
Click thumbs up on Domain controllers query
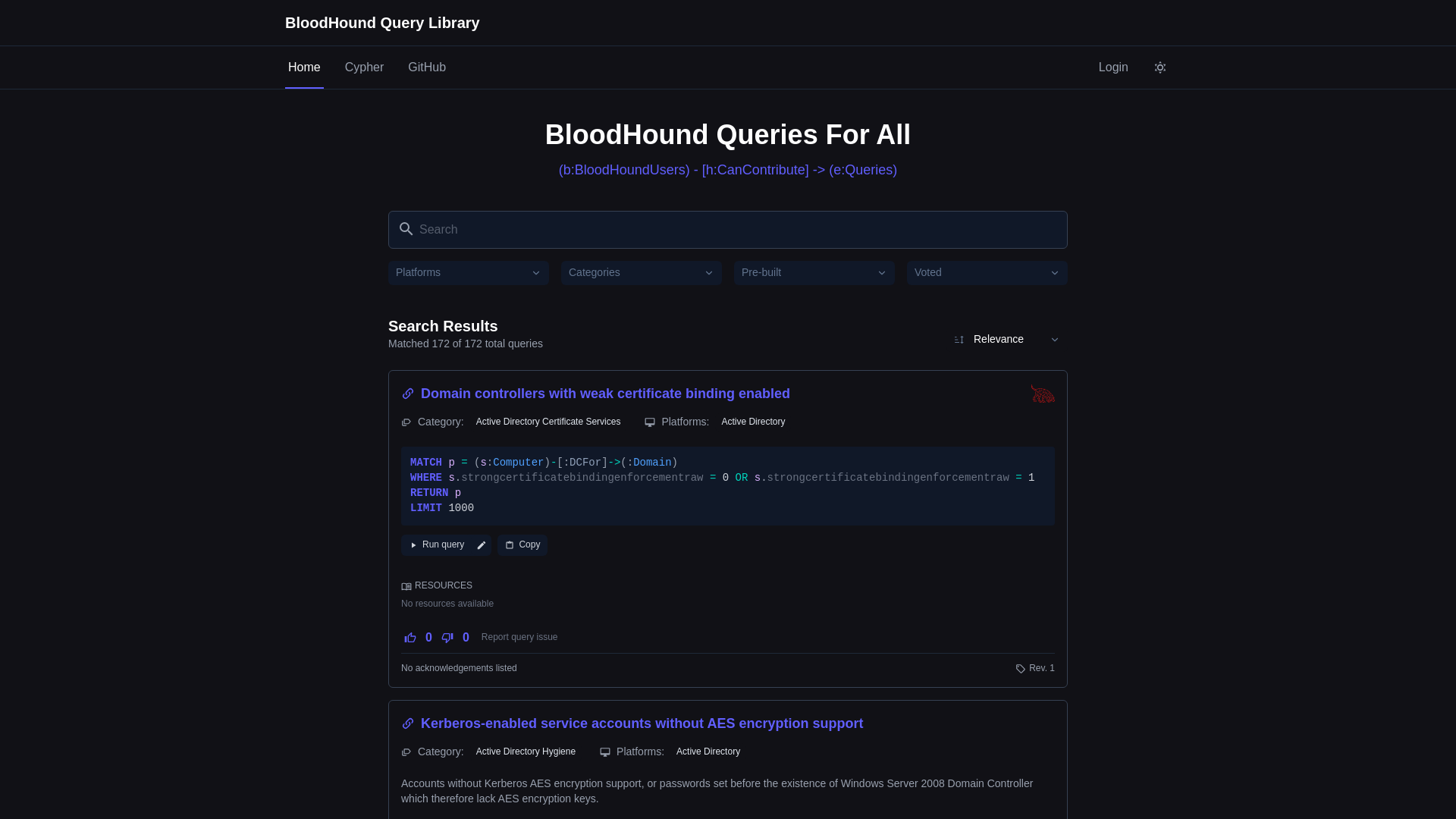pos(410,638)
